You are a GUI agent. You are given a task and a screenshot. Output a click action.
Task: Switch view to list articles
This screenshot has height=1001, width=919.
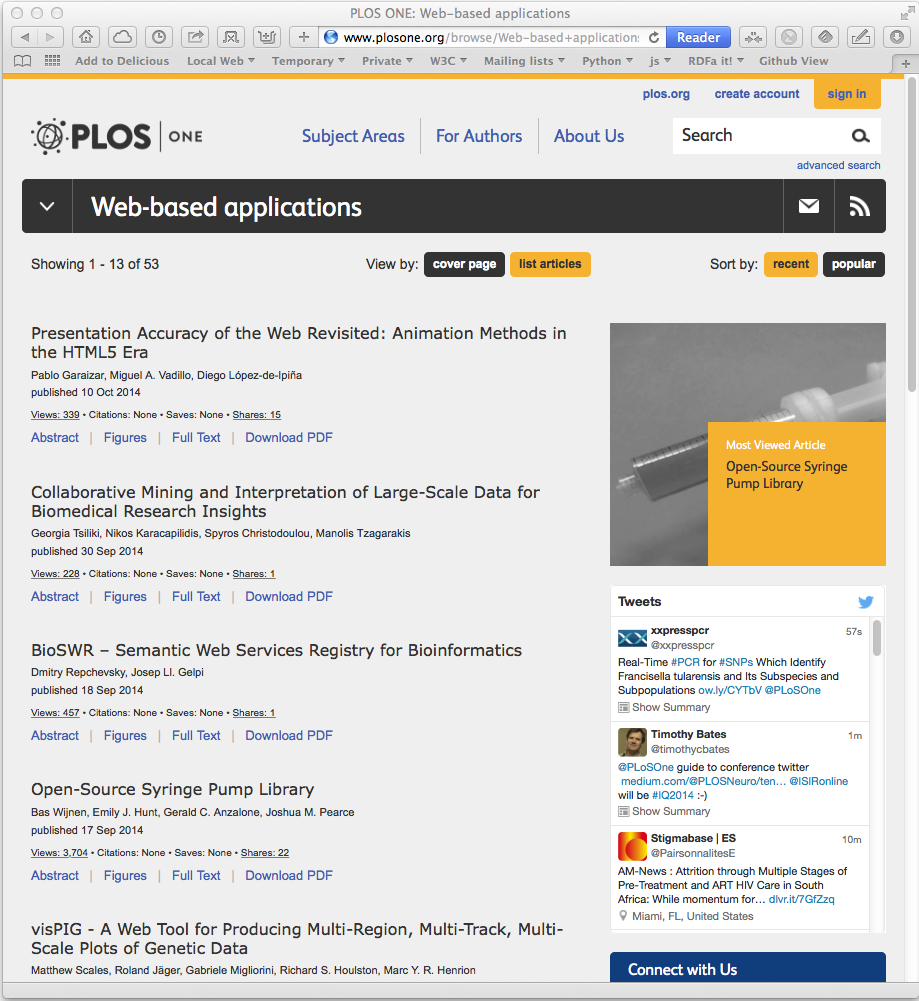(x=550, y=264)
